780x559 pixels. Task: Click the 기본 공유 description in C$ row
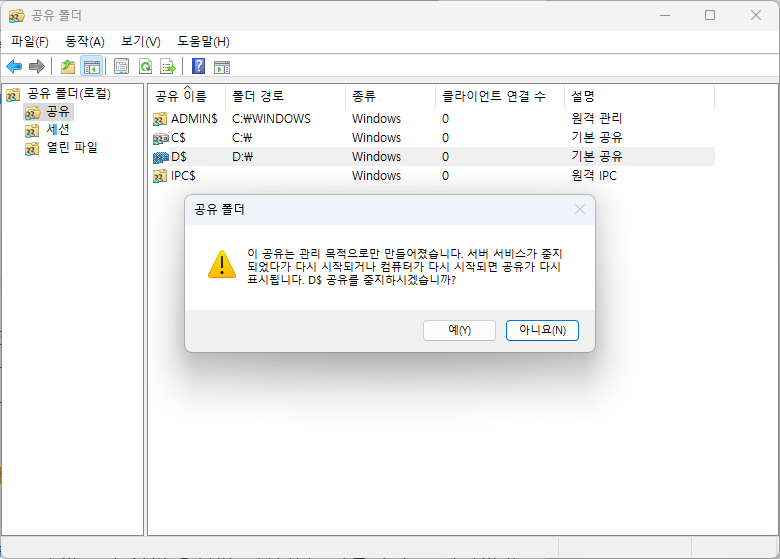point(596,137)
